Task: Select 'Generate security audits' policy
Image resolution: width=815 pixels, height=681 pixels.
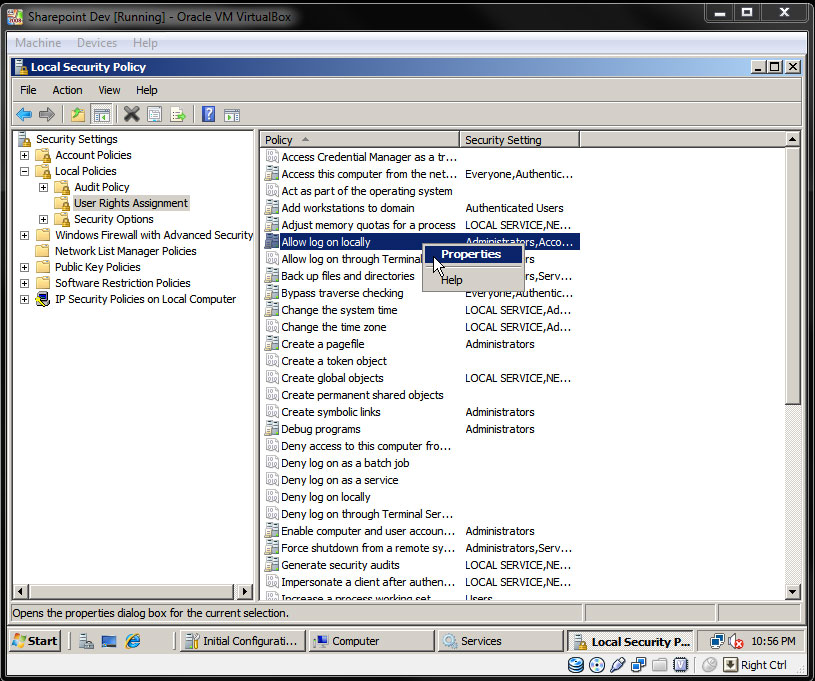Action: click(340, 565)
